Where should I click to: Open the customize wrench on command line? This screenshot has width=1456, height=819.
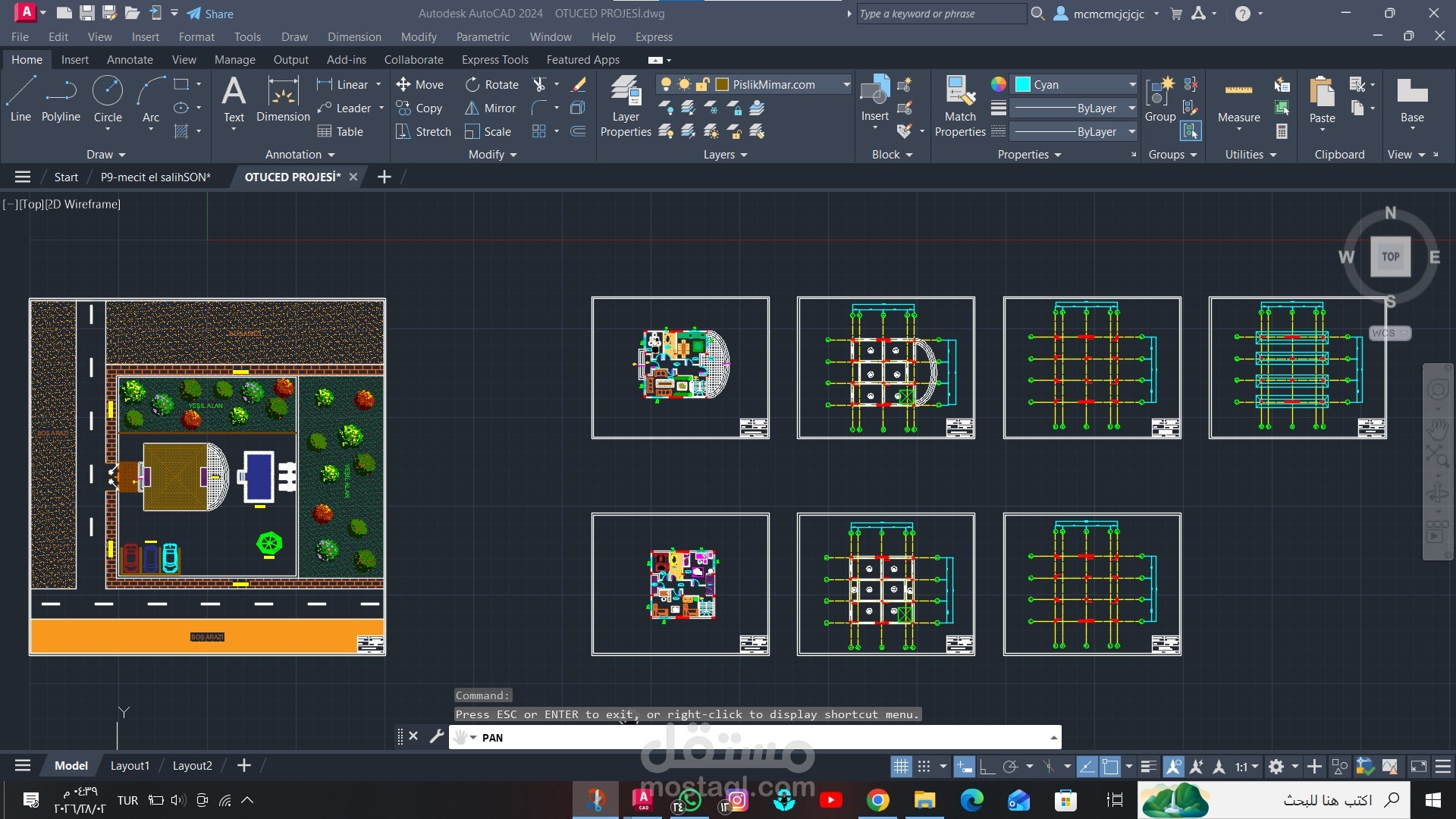point(436,736)
